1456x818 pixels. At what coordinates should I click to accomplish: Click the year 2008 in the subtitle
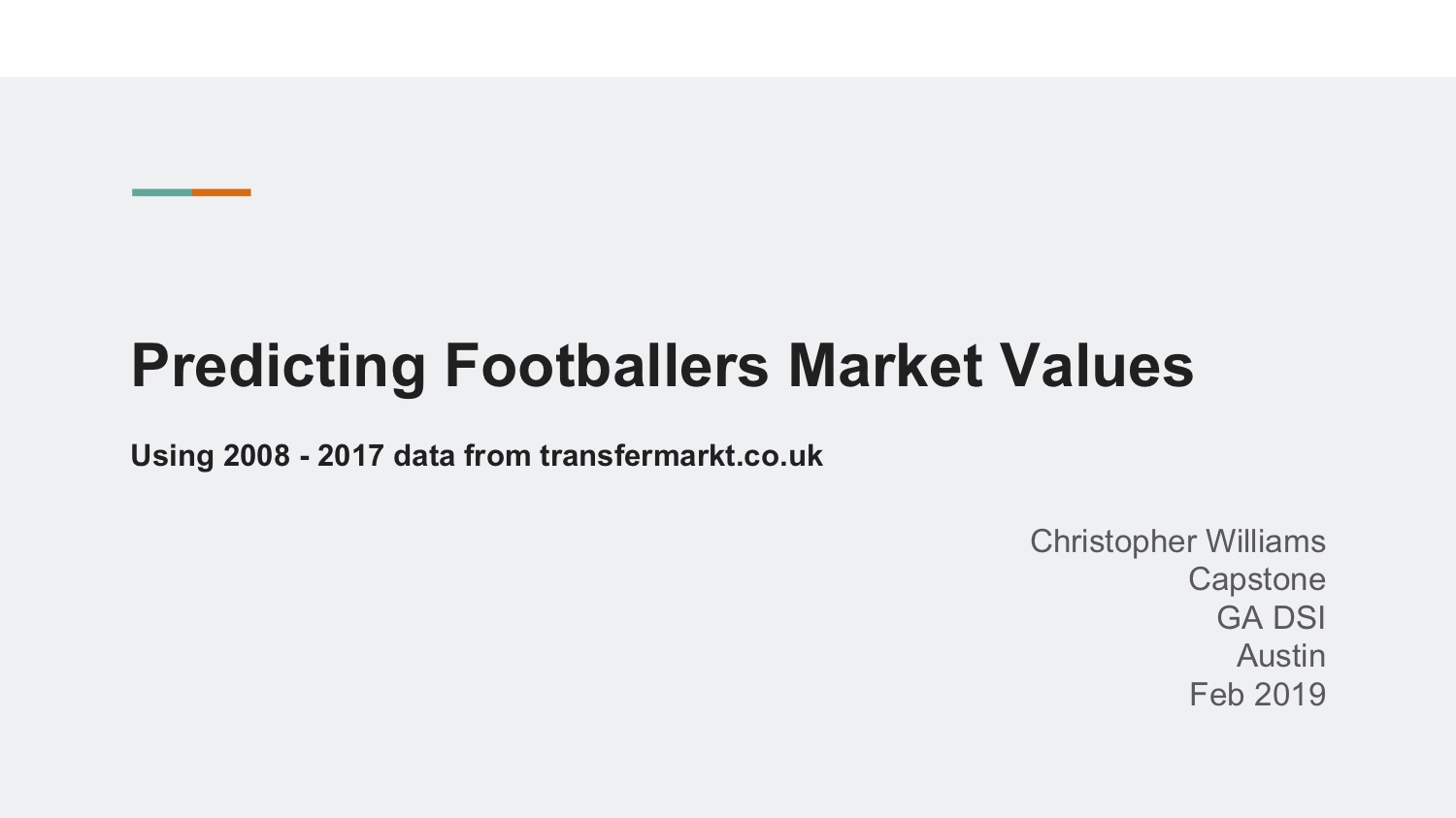click(256, 455)
